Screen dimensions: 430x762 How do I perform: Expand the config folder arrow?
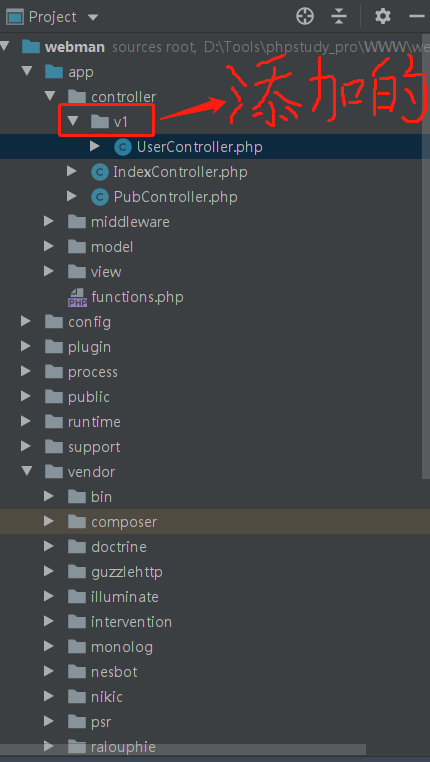[26, 321]
